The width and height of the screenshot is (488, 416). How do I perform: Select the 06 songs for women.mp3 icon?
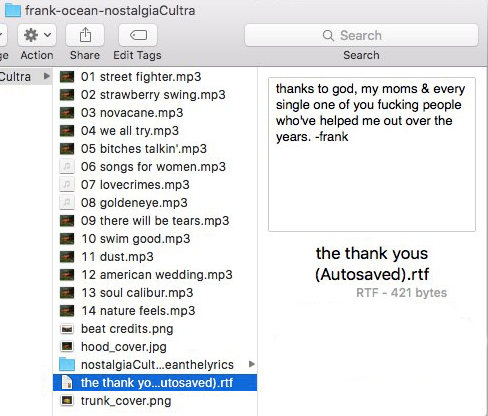[x=67, y=166]
